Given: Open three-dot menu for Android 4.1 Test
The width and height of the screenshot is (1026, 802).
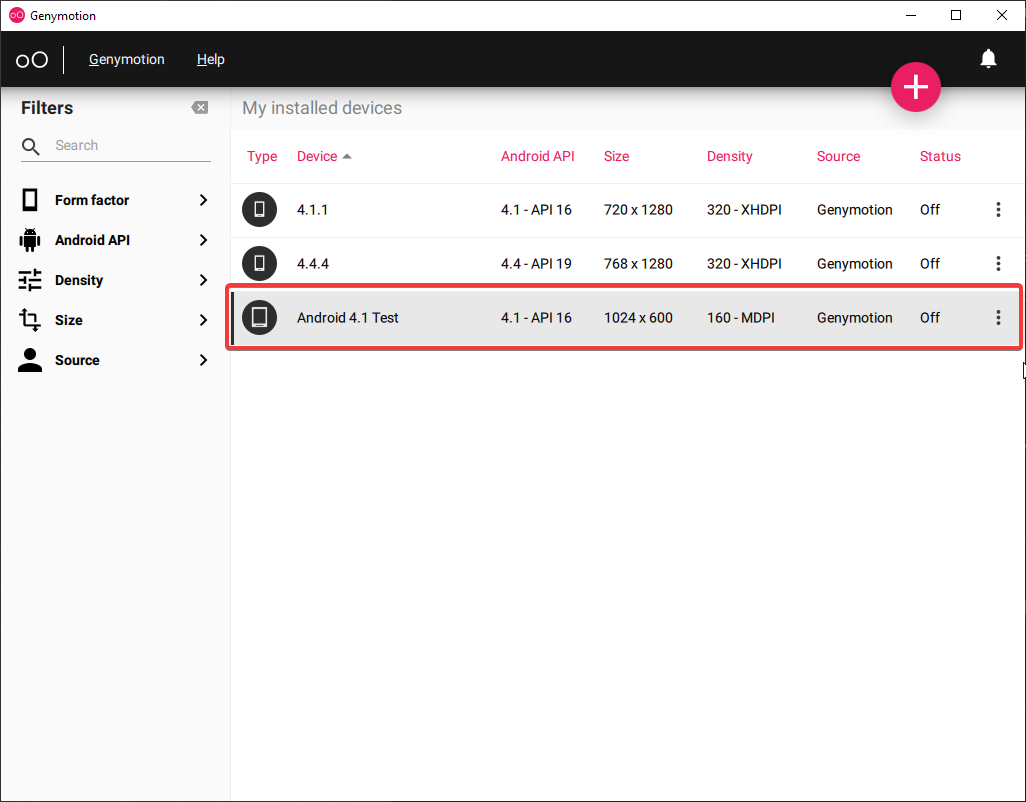Looking at the screenshot, I should 998,317.
